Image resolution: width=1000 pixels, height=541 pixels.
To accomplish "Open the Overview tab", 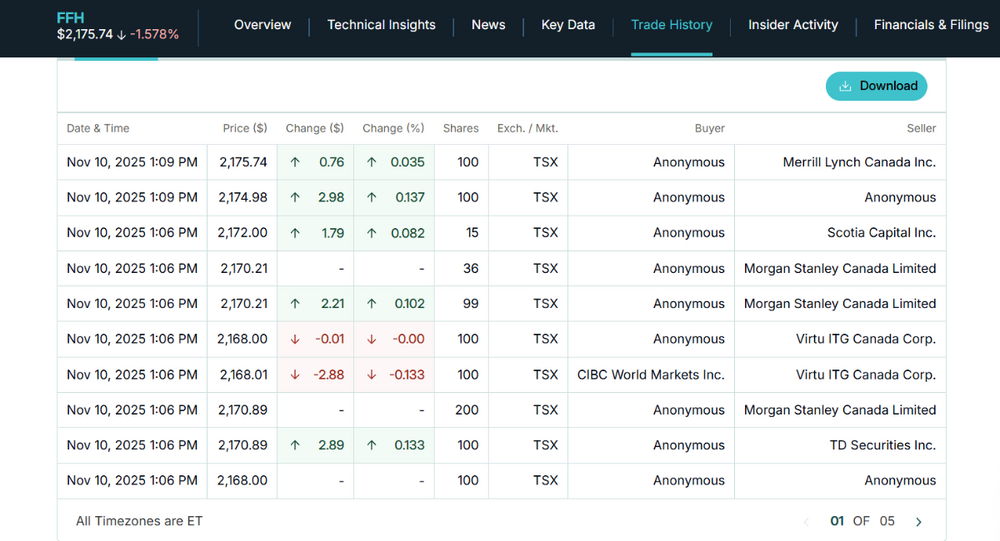I will click(x=262, y=25).
